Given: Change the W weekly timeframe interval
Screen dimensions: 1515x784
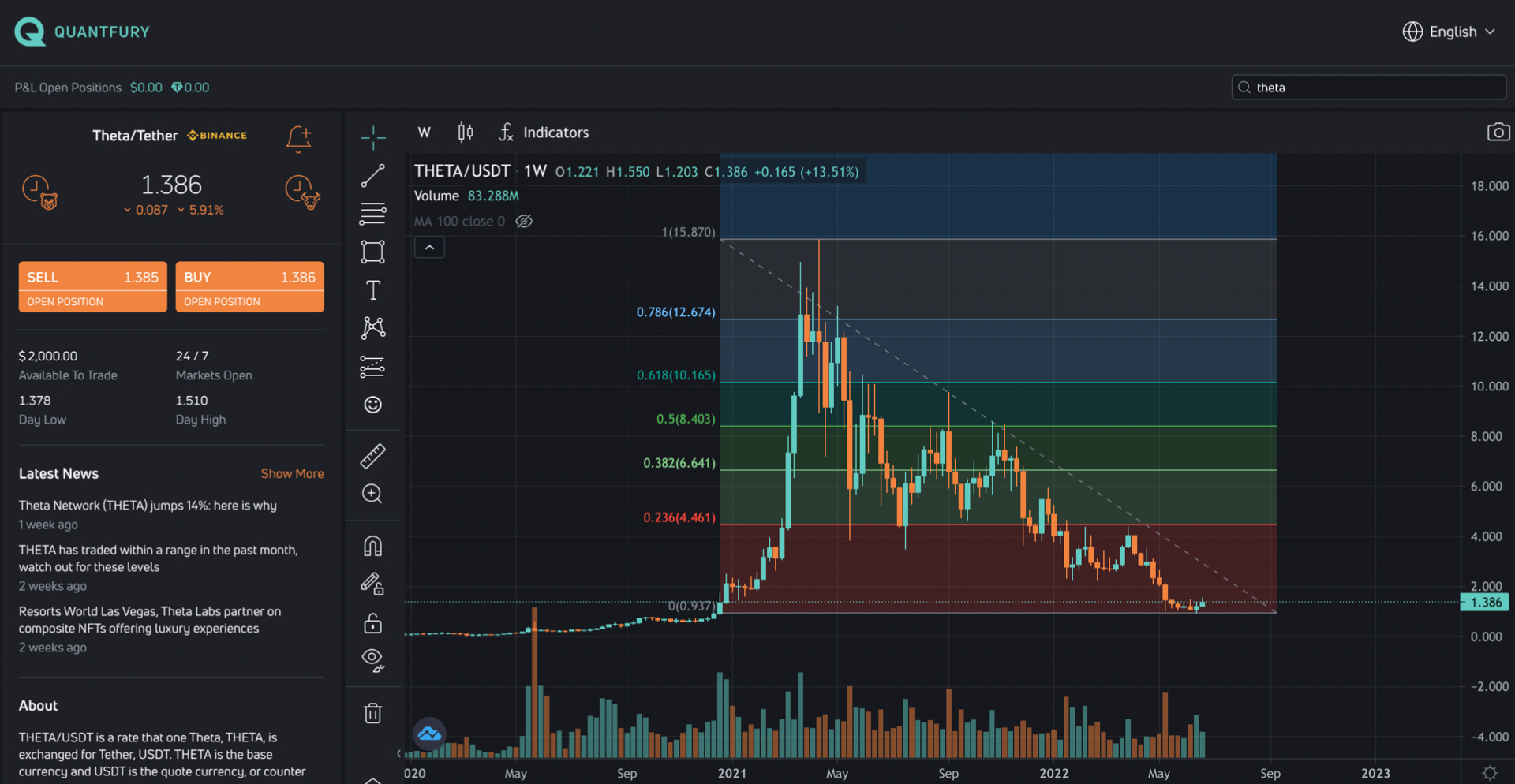Looking at the screenshot, I should coord(425,132).
